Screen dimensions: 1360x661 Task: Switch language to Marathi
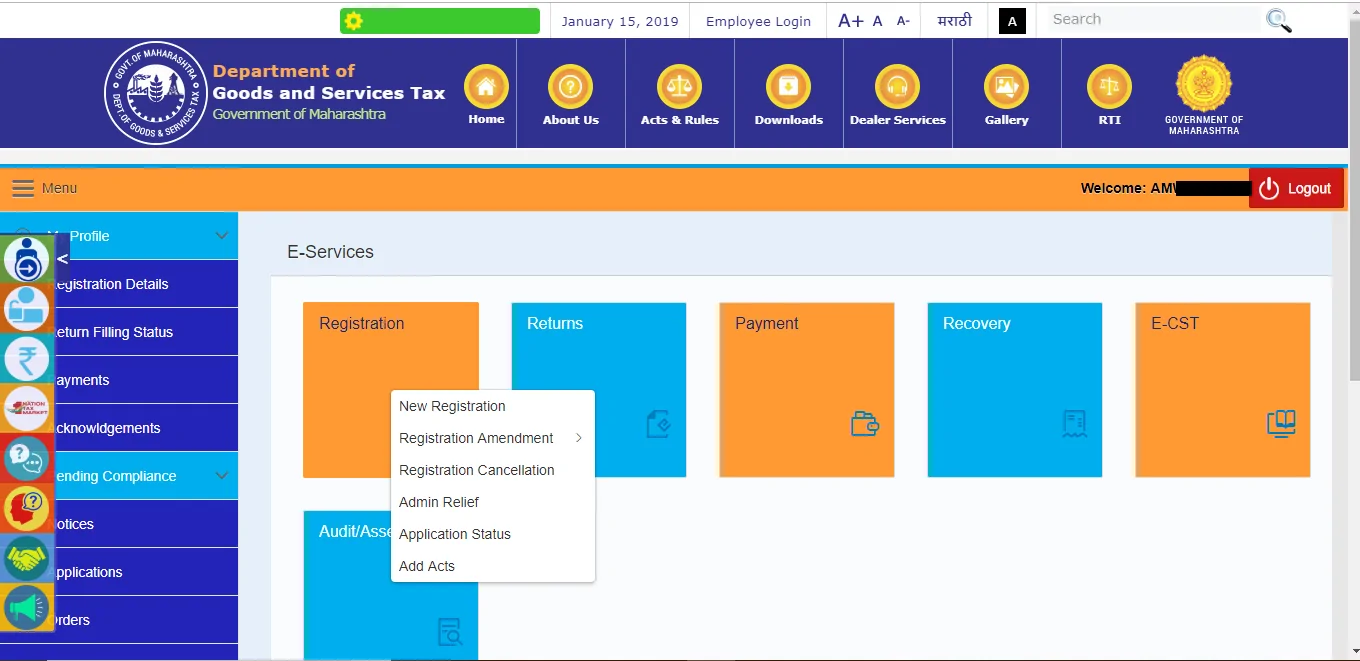[954, 20]
